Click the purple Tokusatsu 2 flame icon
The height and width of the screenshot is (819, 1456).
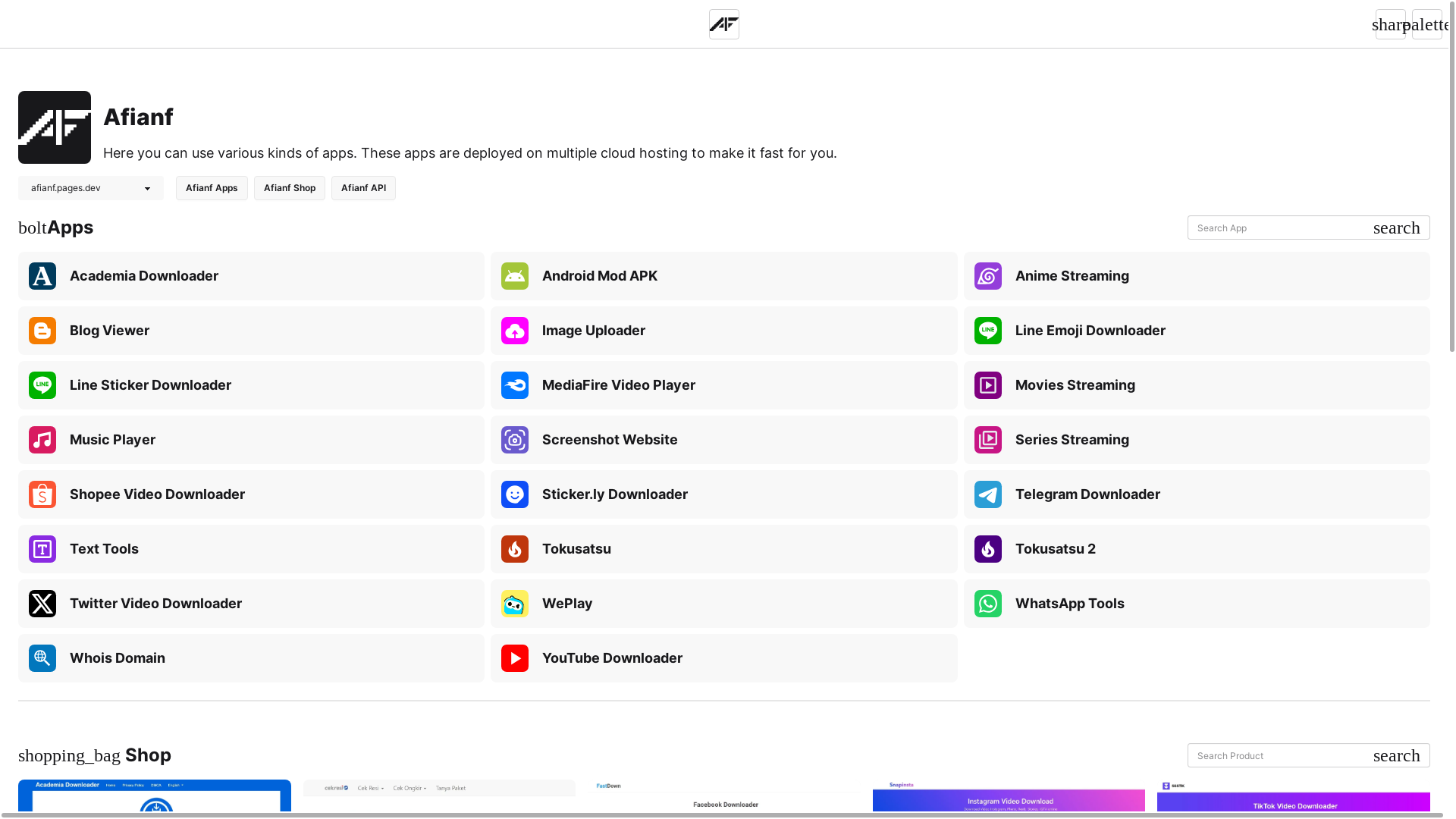click(x=988, y=549)
